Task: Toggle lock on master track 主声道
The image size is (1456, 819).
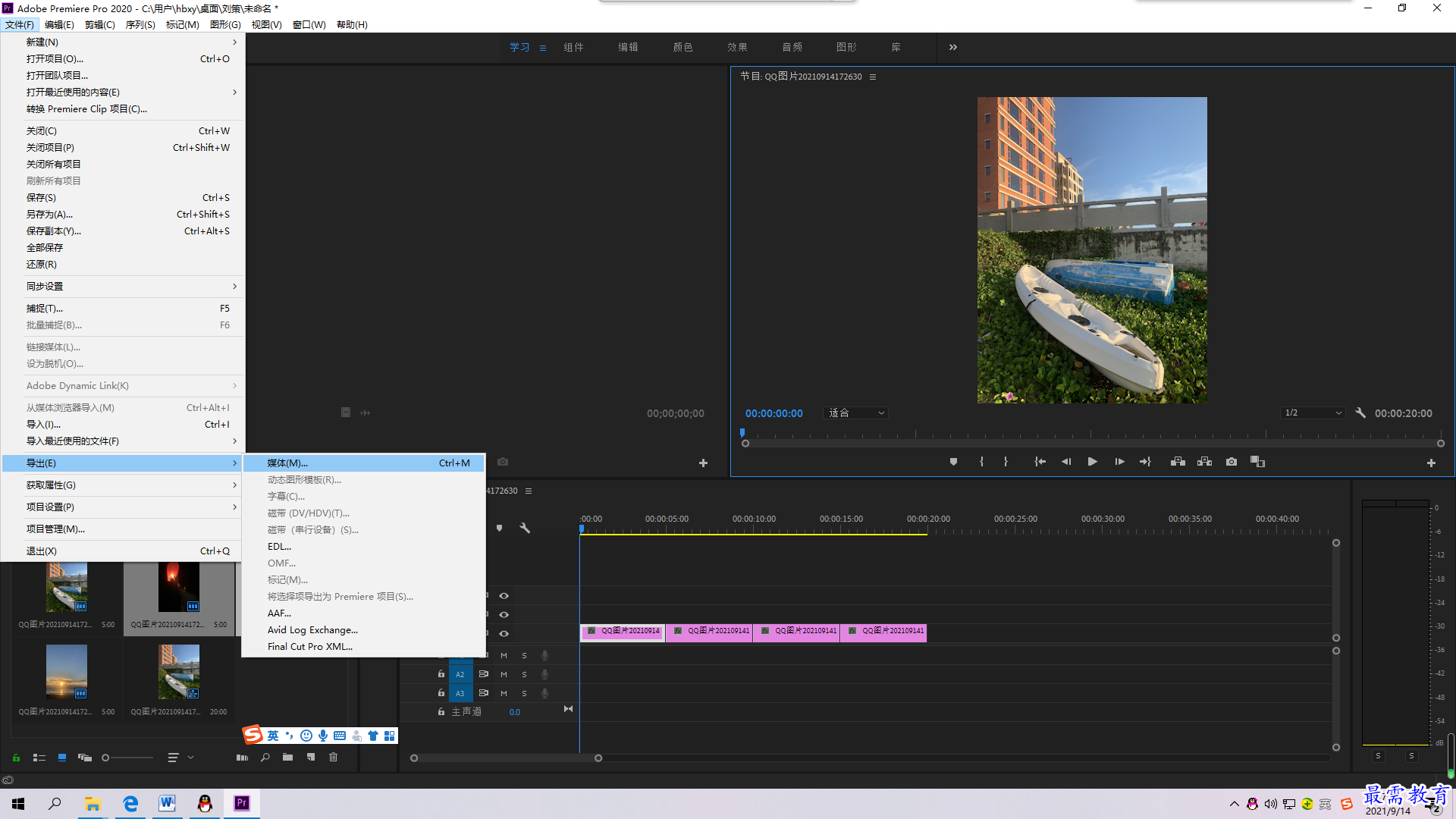Action: pyautogui.click(x=441, y=712)
